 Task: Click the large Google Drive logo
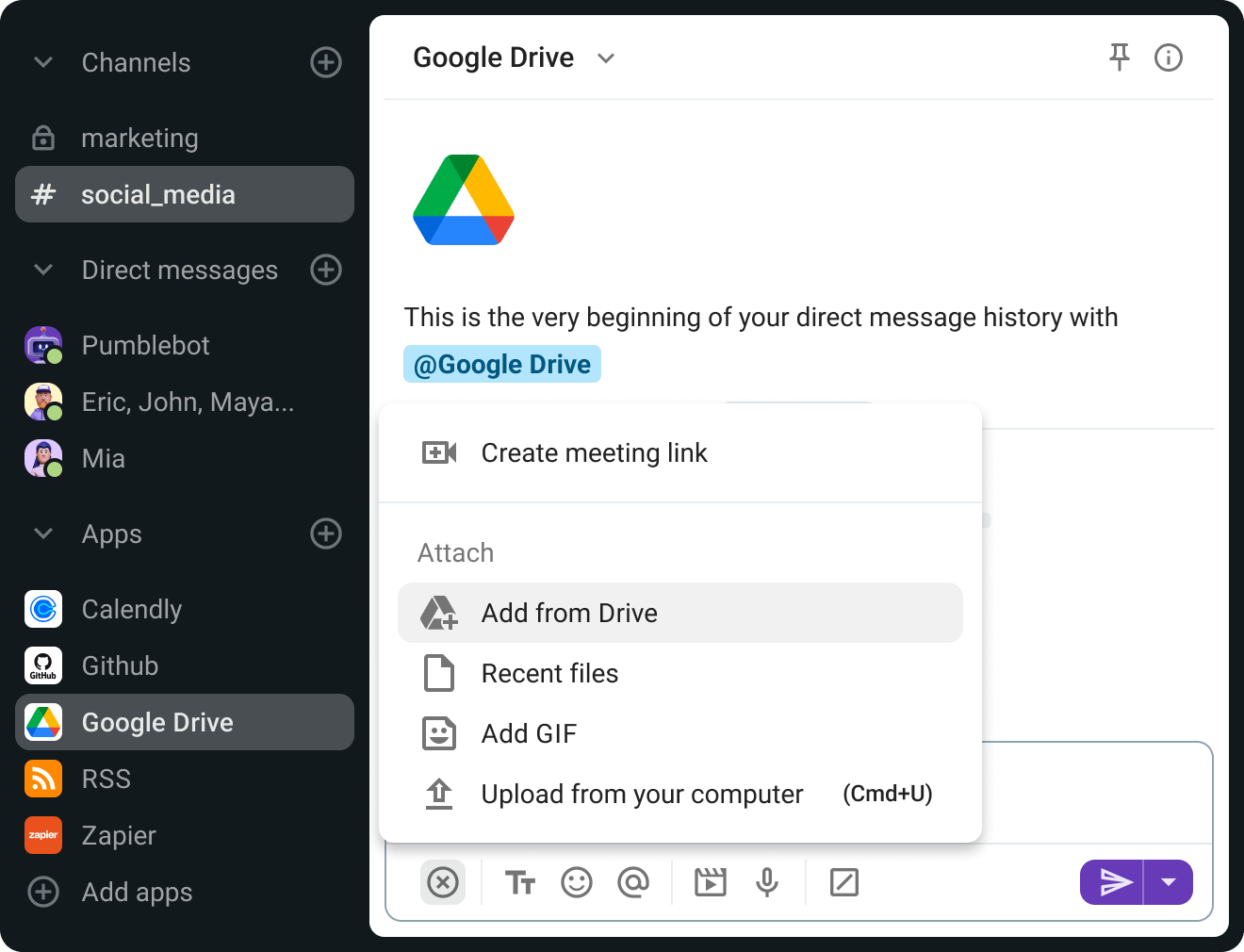coord(464,200)
